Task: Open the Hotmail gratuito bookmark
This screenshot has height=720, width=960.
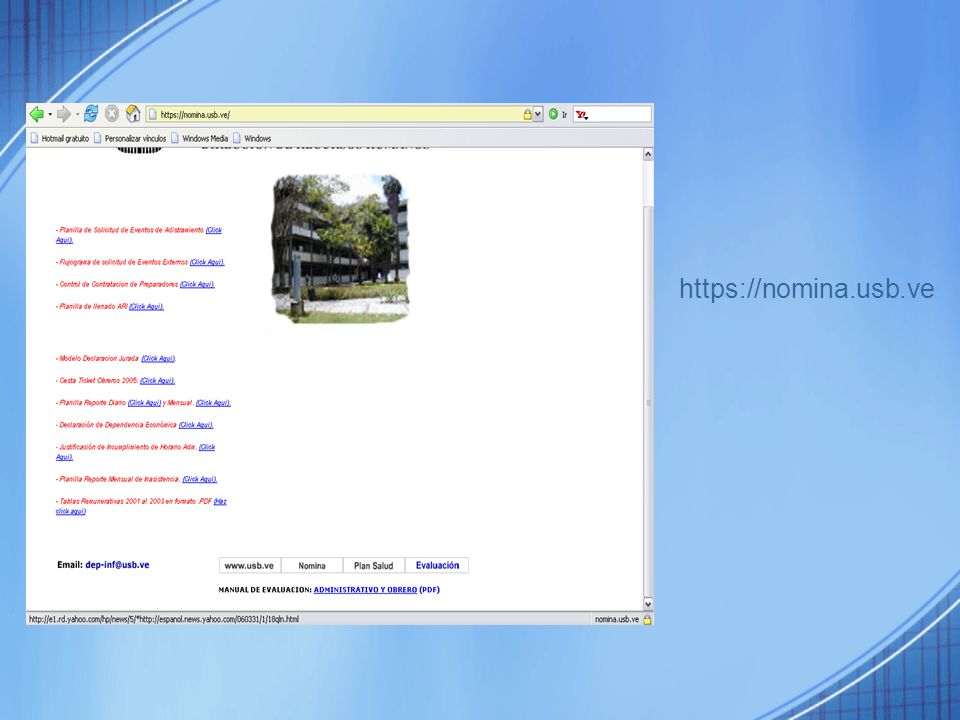Action: click(60, 138)
